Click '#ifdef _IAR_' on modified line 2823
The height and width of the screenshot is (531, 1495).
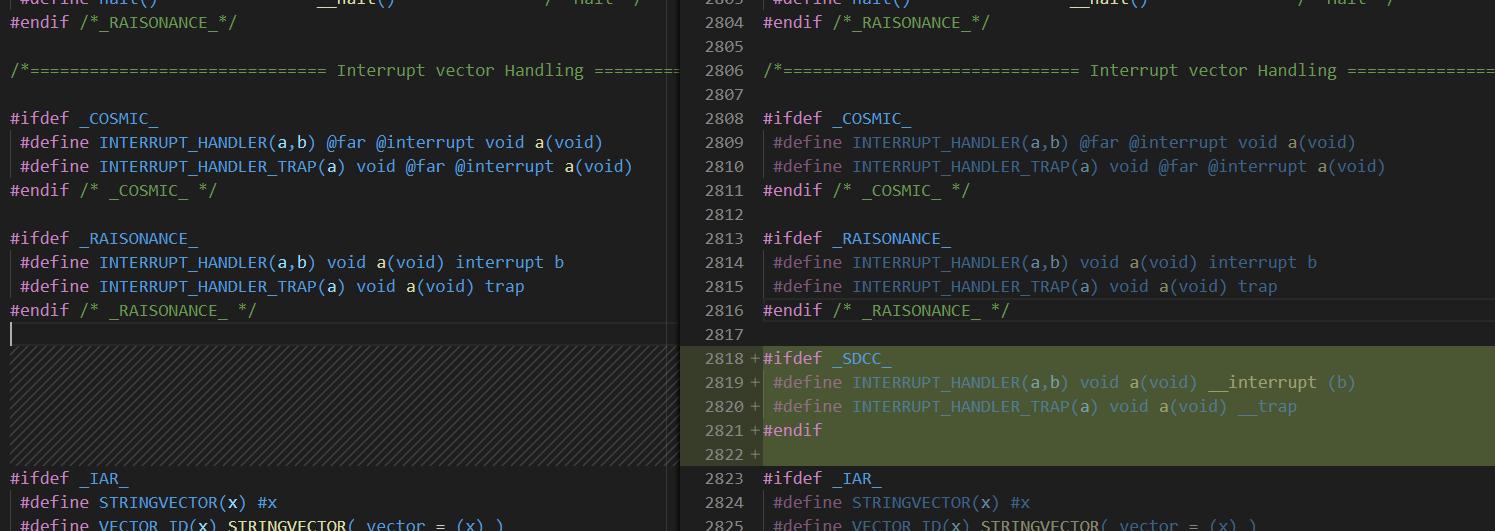coord(822,478)
